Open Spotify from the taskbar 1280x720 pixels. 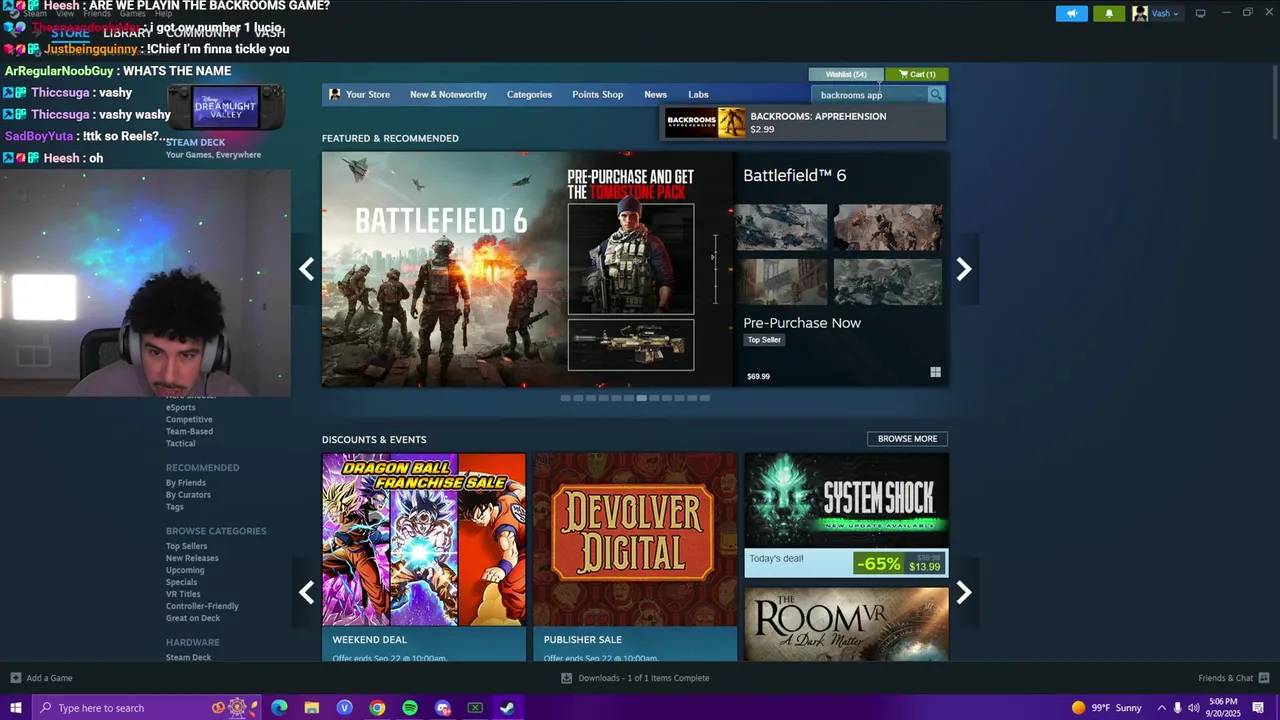point(410,708)
